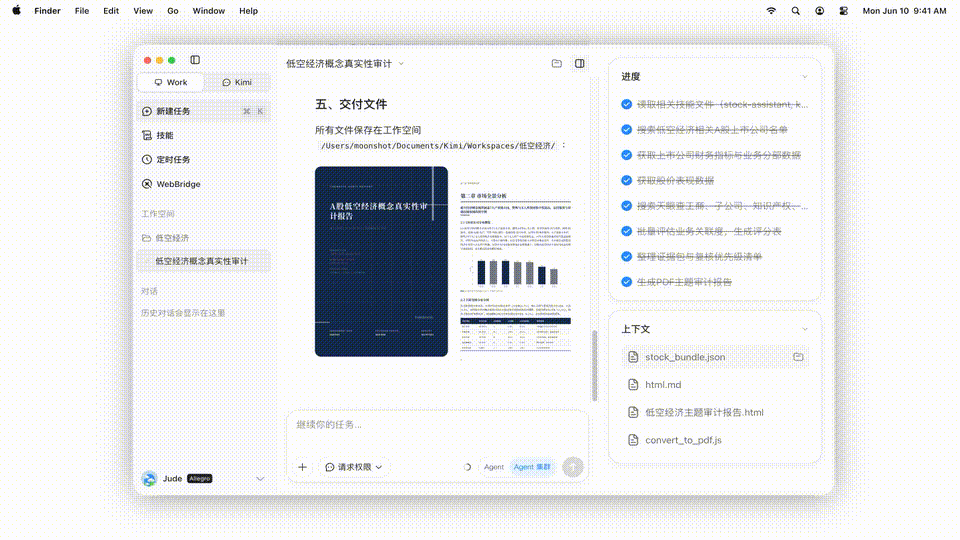Switch to the Work tab
Viewport: 960px width, 540px height.
pos(171,83)
